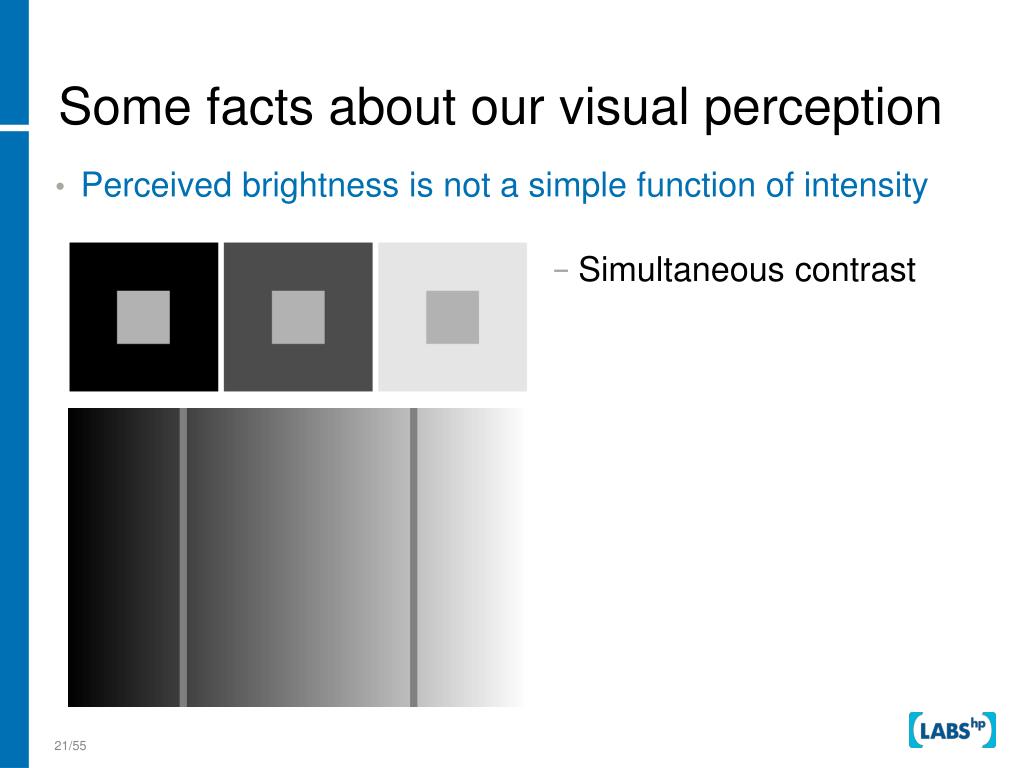Screen dimensions: 1024x768
Task: Click the blue vertical stripe on left edge
Action: (x=14, y=384)
